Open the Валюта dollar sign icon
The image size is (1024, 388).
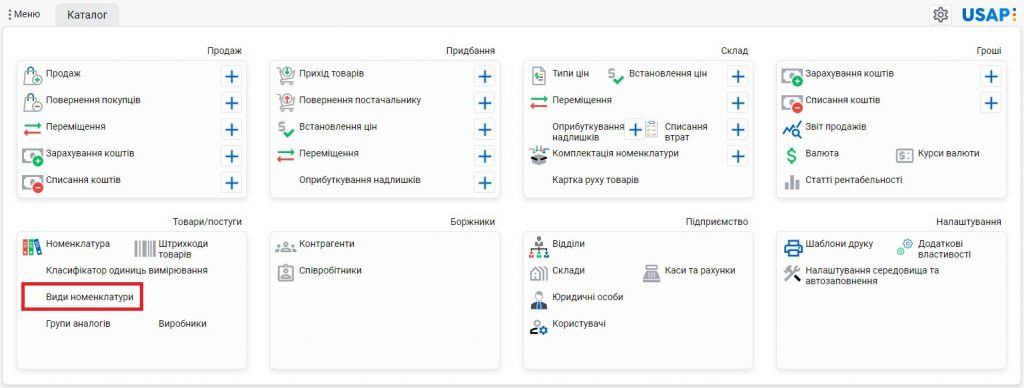coord(792,155)
